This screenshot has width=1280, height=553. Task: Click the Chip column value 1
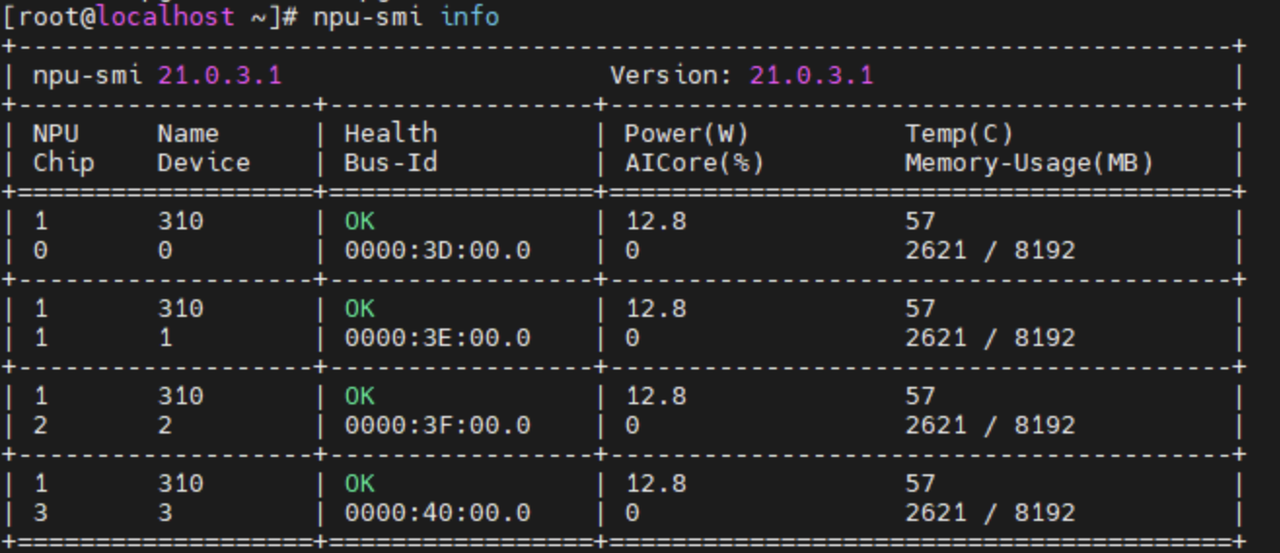40,339
